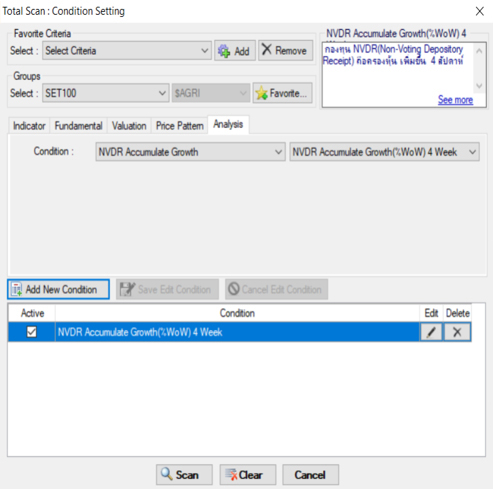Switch to the Indicator tab

(x=29, y=126)
